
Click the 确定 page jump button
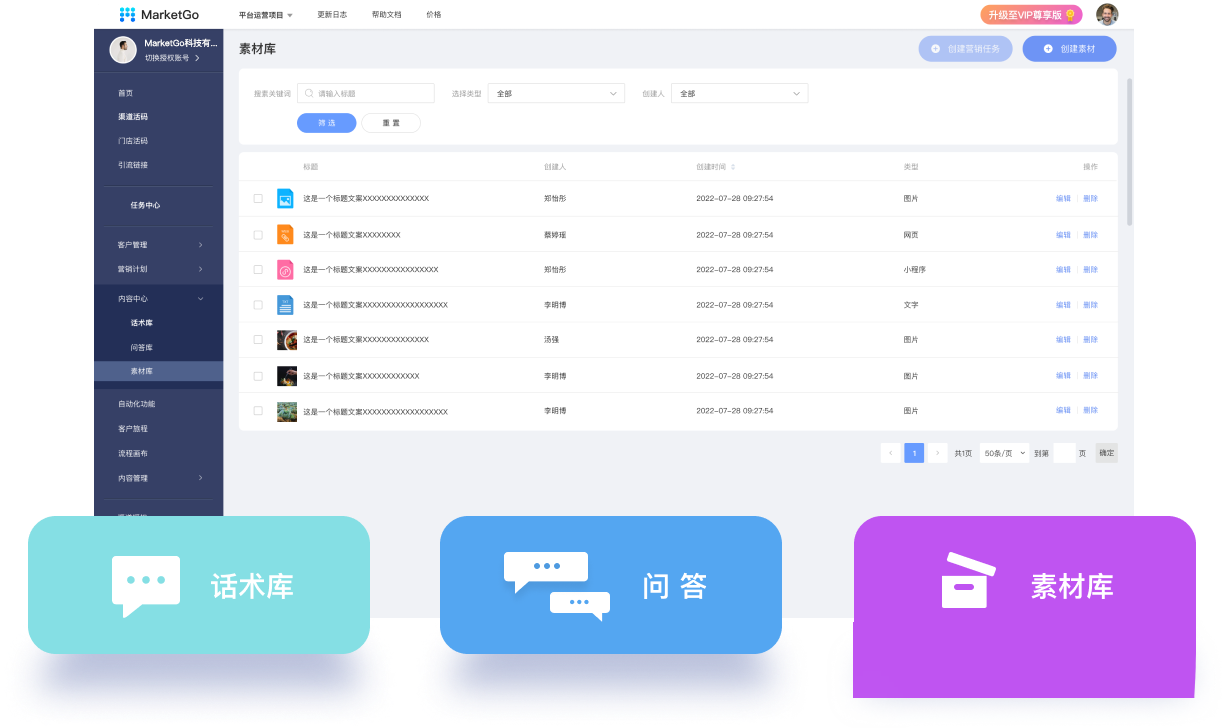click(x=1107, y=453)
